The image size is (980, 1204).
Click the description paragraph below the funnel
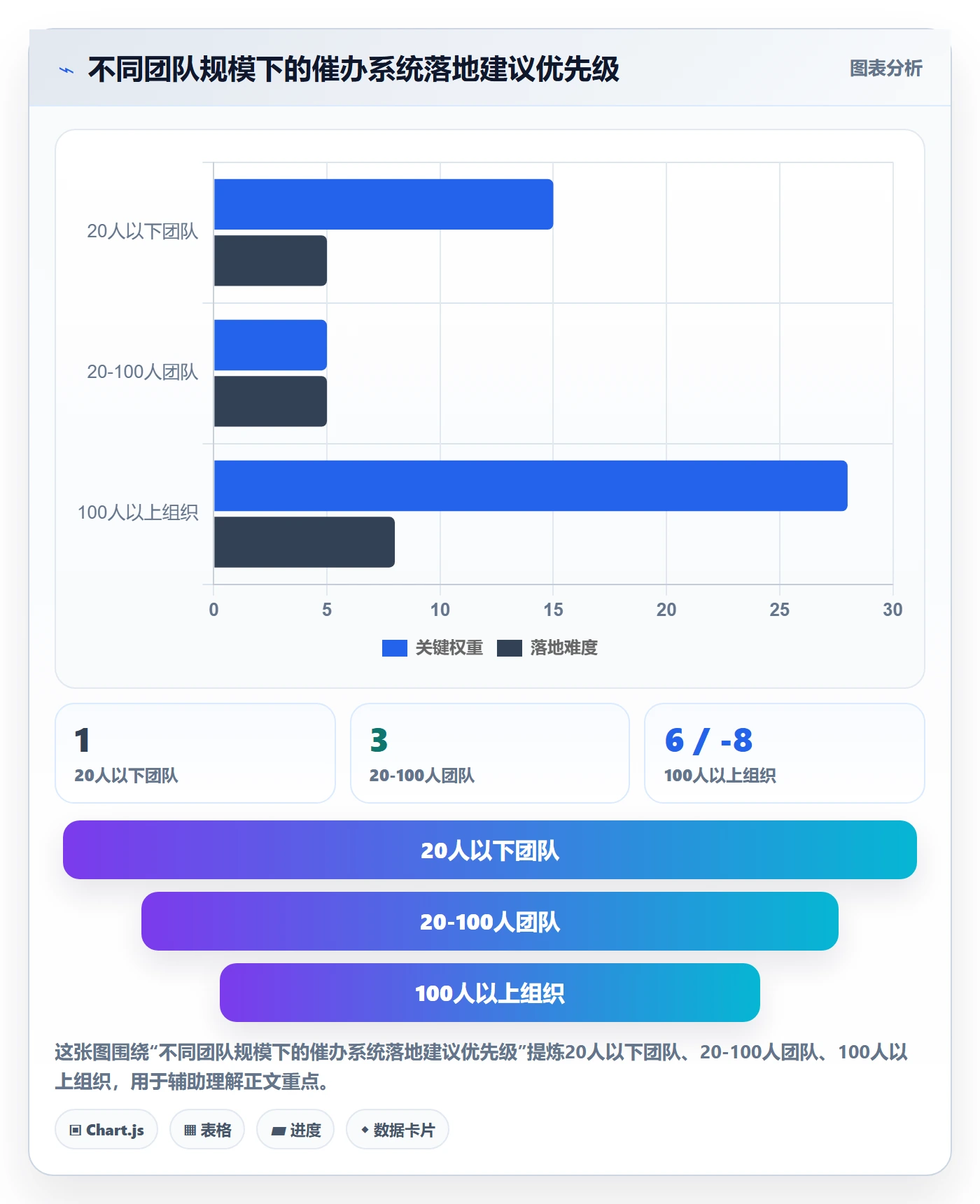point(482,1066)
